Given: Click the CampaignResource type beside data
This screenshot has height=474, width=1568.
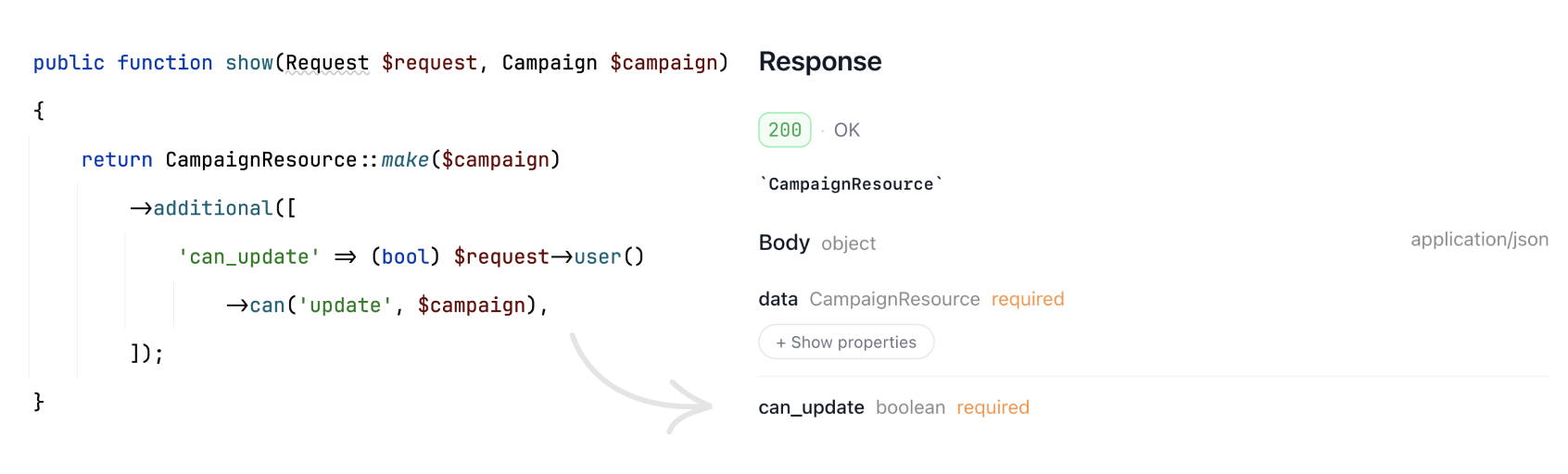Looking at the screenshot, I should coord(894,299).
